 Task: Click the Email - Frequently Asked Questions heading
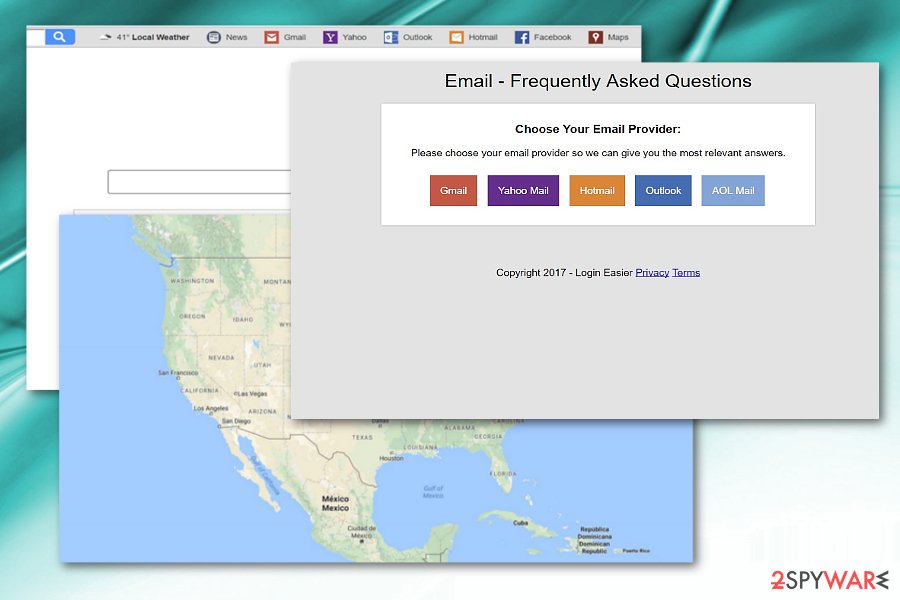(x=598, y=81)
